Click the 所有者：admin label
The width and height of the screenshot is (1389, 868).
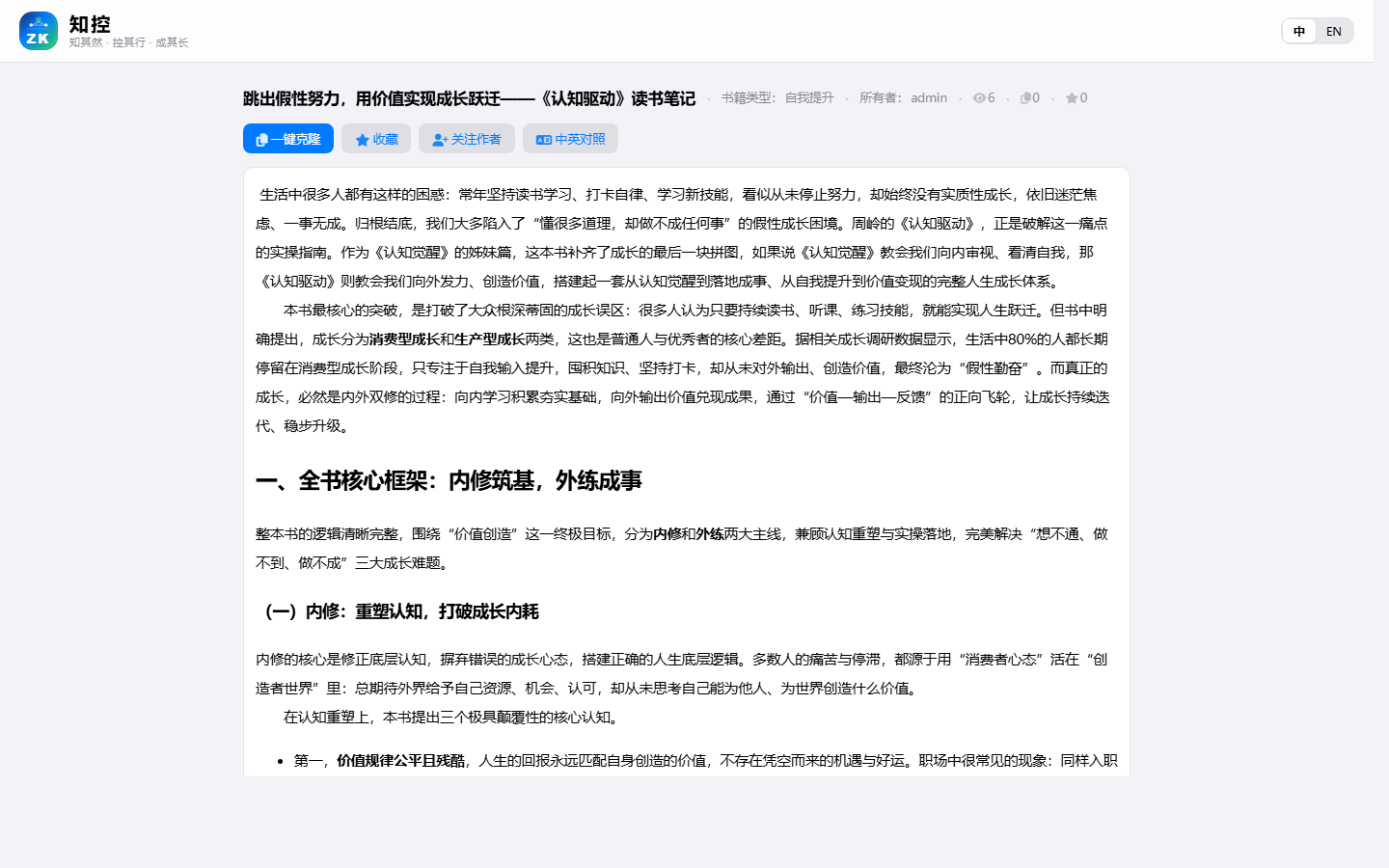(903, 97)
